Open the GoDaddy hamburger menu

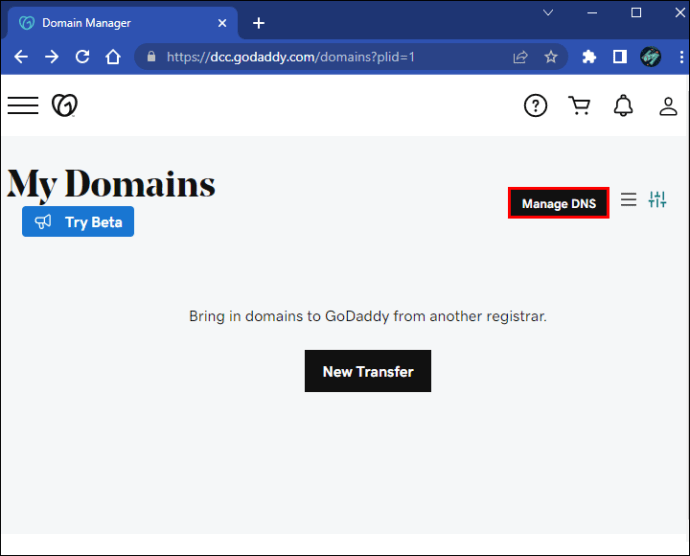(23, 106)
